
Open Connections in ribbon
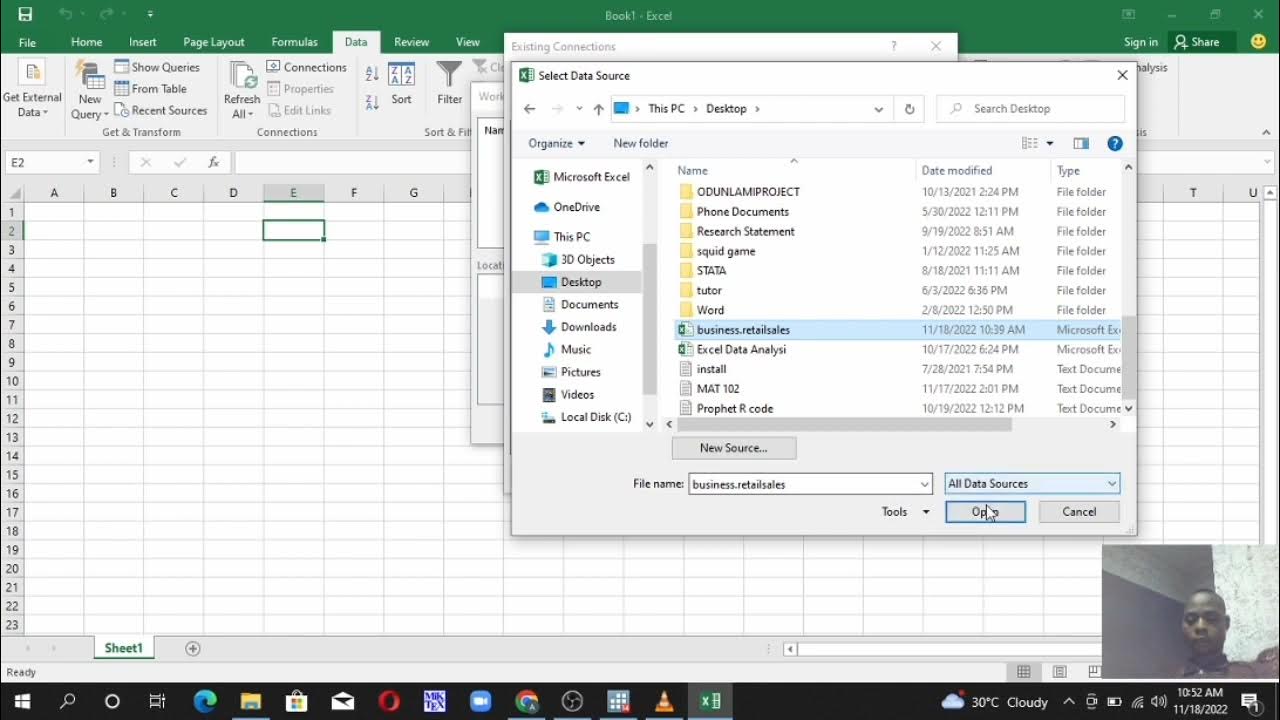coord(306,67)
